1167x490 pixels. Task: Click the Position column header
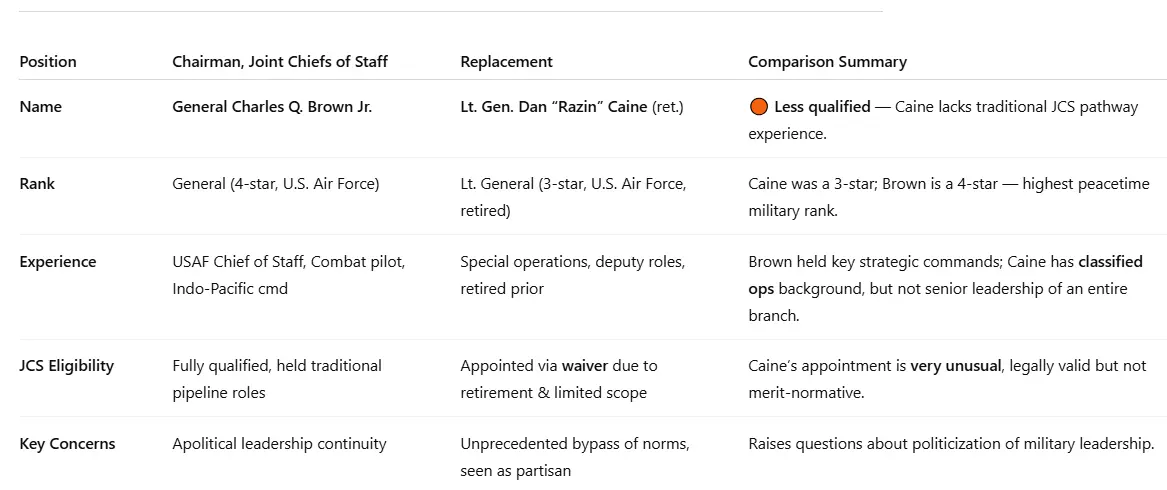coord(48,62)
